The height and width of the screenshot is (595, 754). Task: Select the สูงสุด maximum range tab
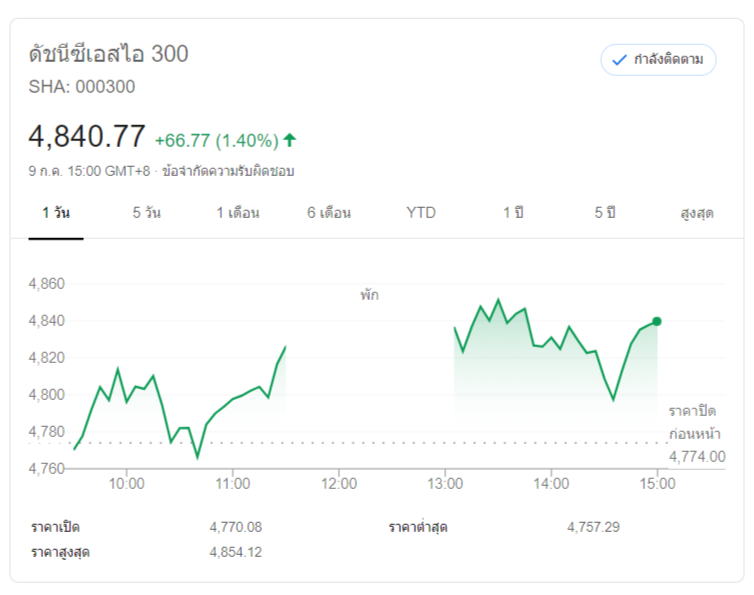pyautogui.click(x=696, y=213)
